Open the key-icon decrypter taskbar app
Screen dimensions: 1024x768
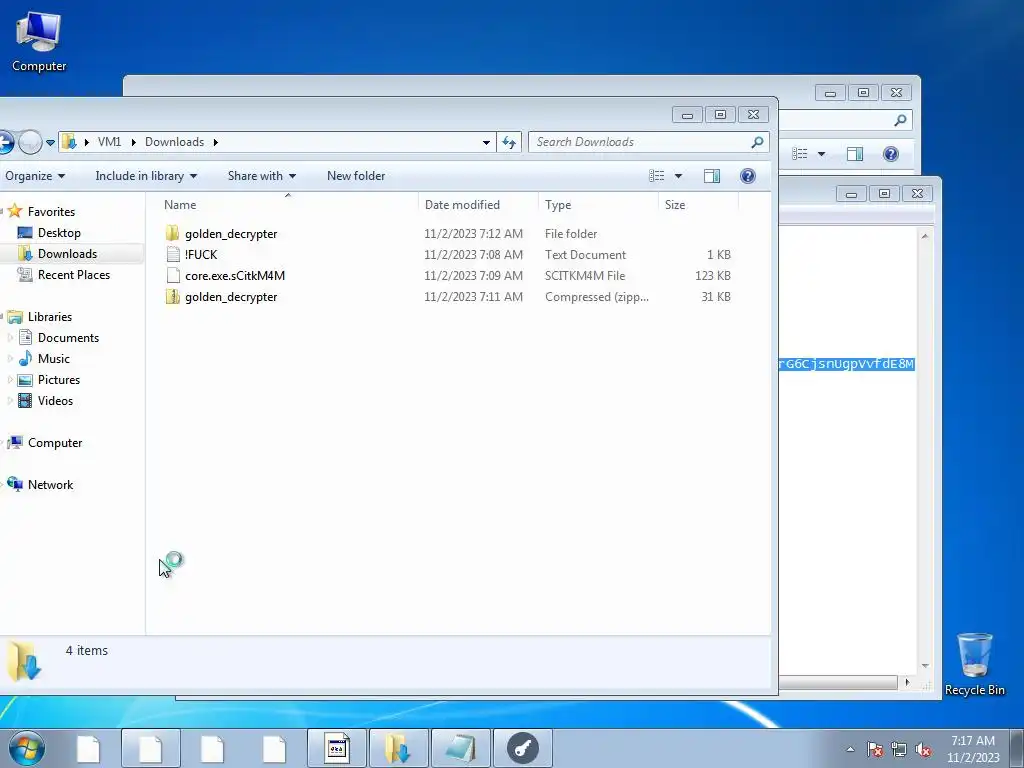(x=523, y=748)
